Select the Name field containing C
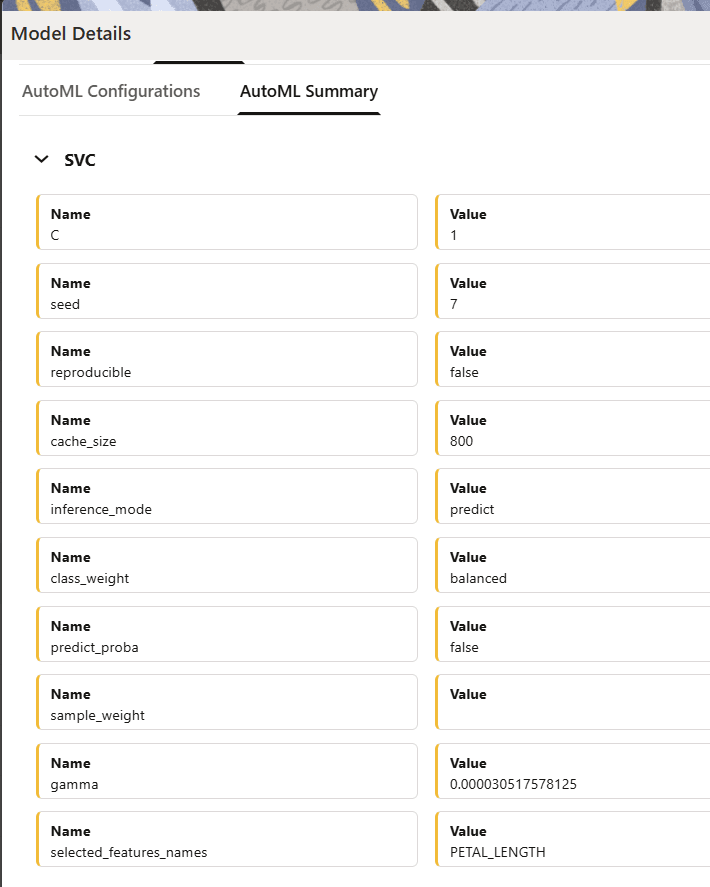710x887 pixels. (227, 223)
